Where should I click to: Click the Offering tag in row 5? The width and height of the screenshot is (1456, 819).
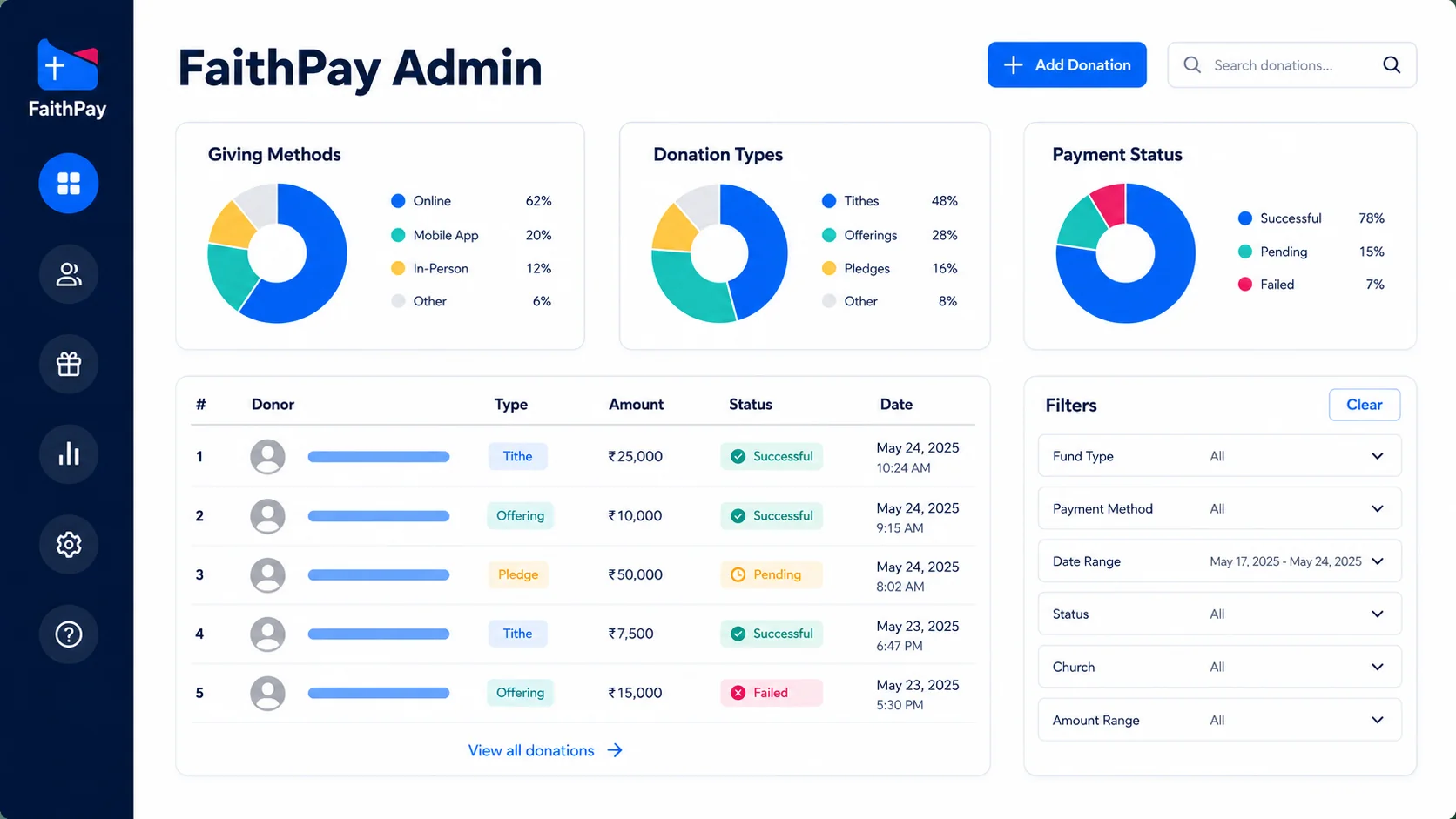(x=520, y=693)
